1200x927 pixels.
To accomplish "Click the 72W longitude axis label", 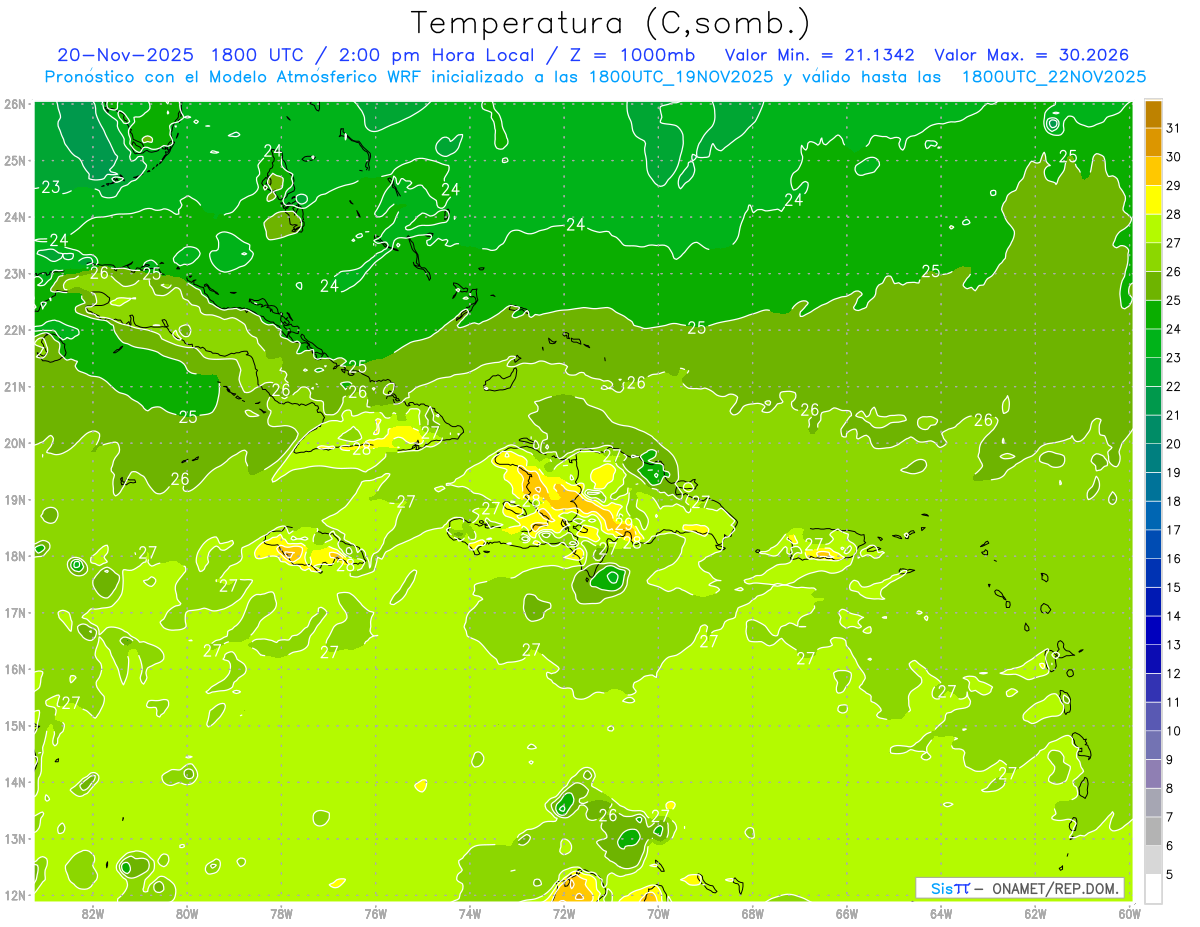I will coord(564,912).
